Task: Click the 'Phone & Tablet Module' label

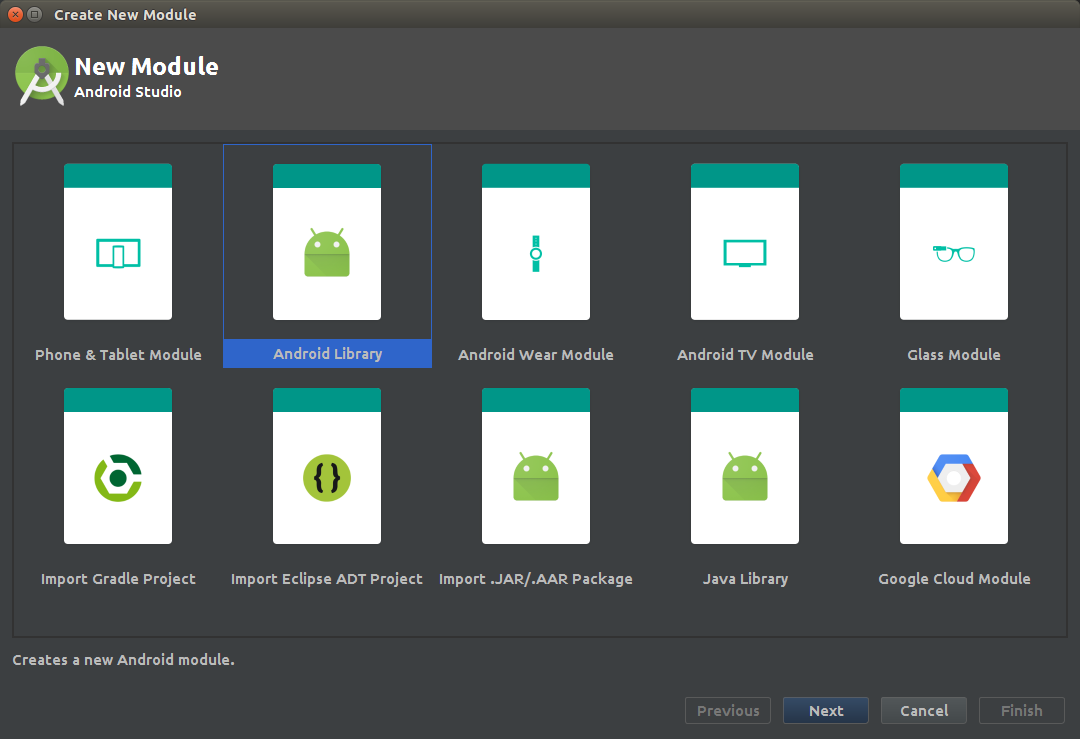Action: (x=118, y=355)
